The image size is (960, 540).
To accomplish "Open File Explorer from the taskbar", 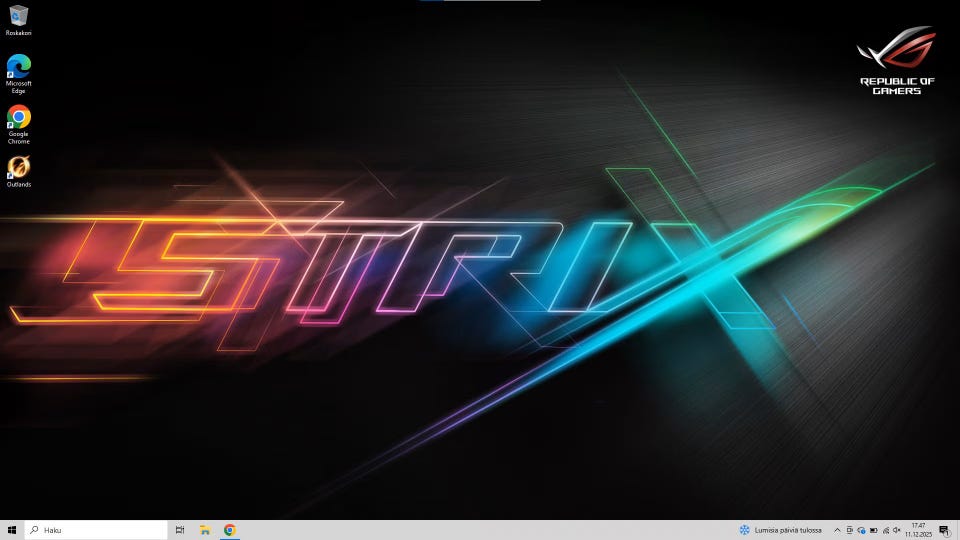I will 205,530.
